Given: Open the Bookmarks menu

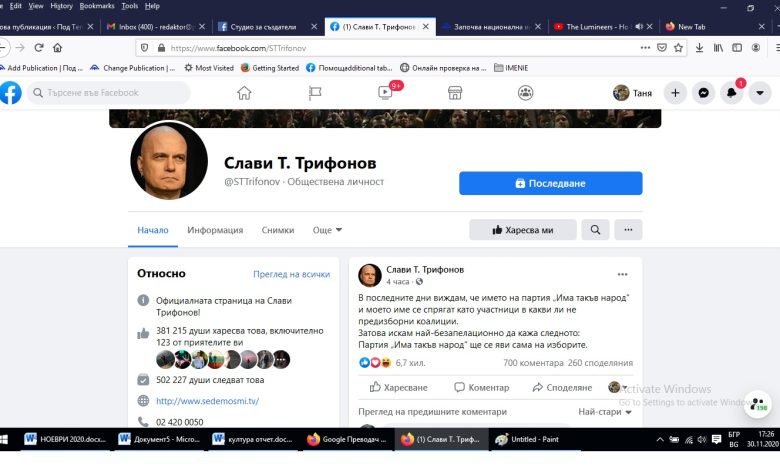Looking at the screenshot, I should 97,6.
